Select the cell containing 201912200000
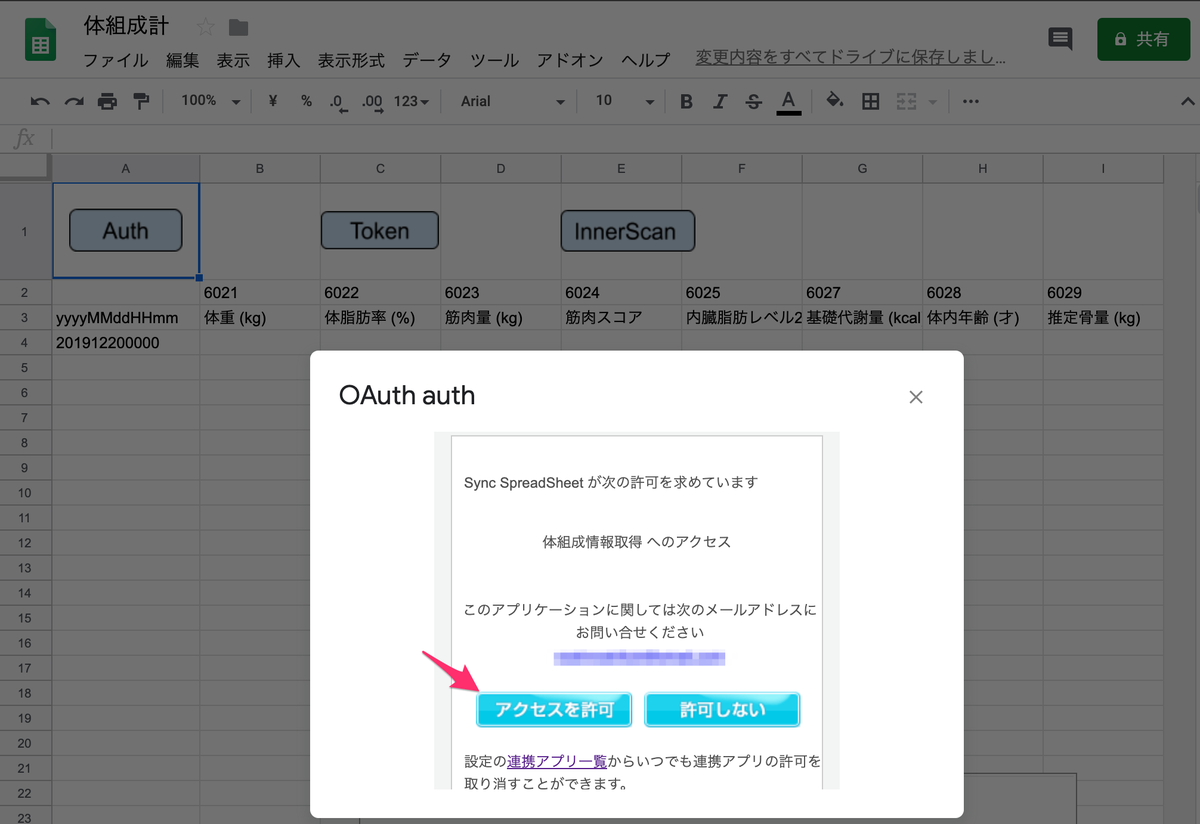 (126, 343)
